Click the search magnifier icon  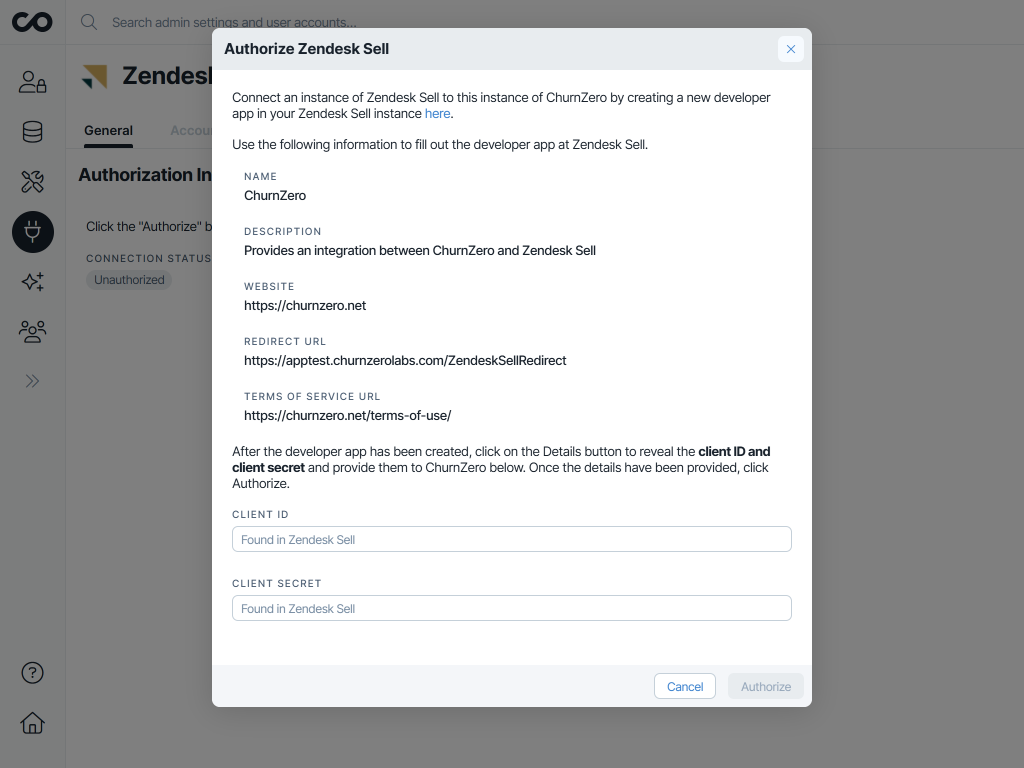tap(88, 21)
